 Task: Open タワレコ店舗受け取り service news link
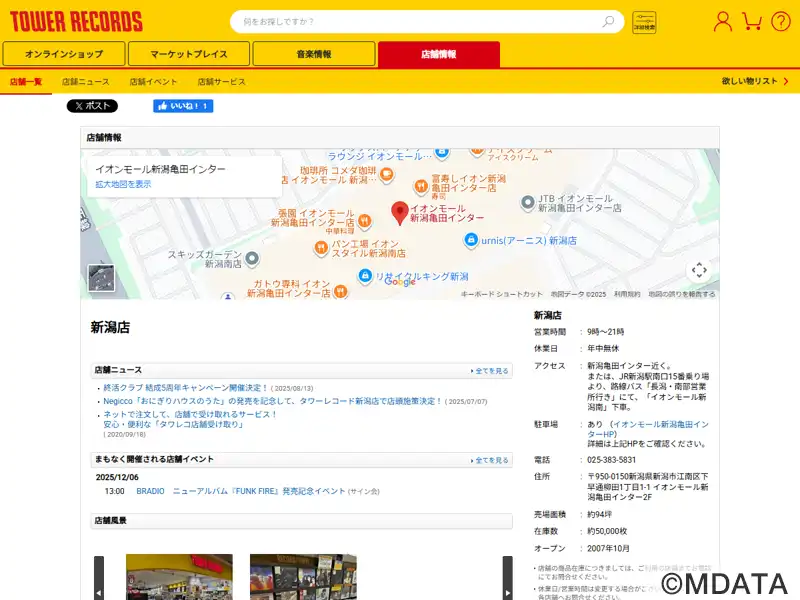(190, 419)
